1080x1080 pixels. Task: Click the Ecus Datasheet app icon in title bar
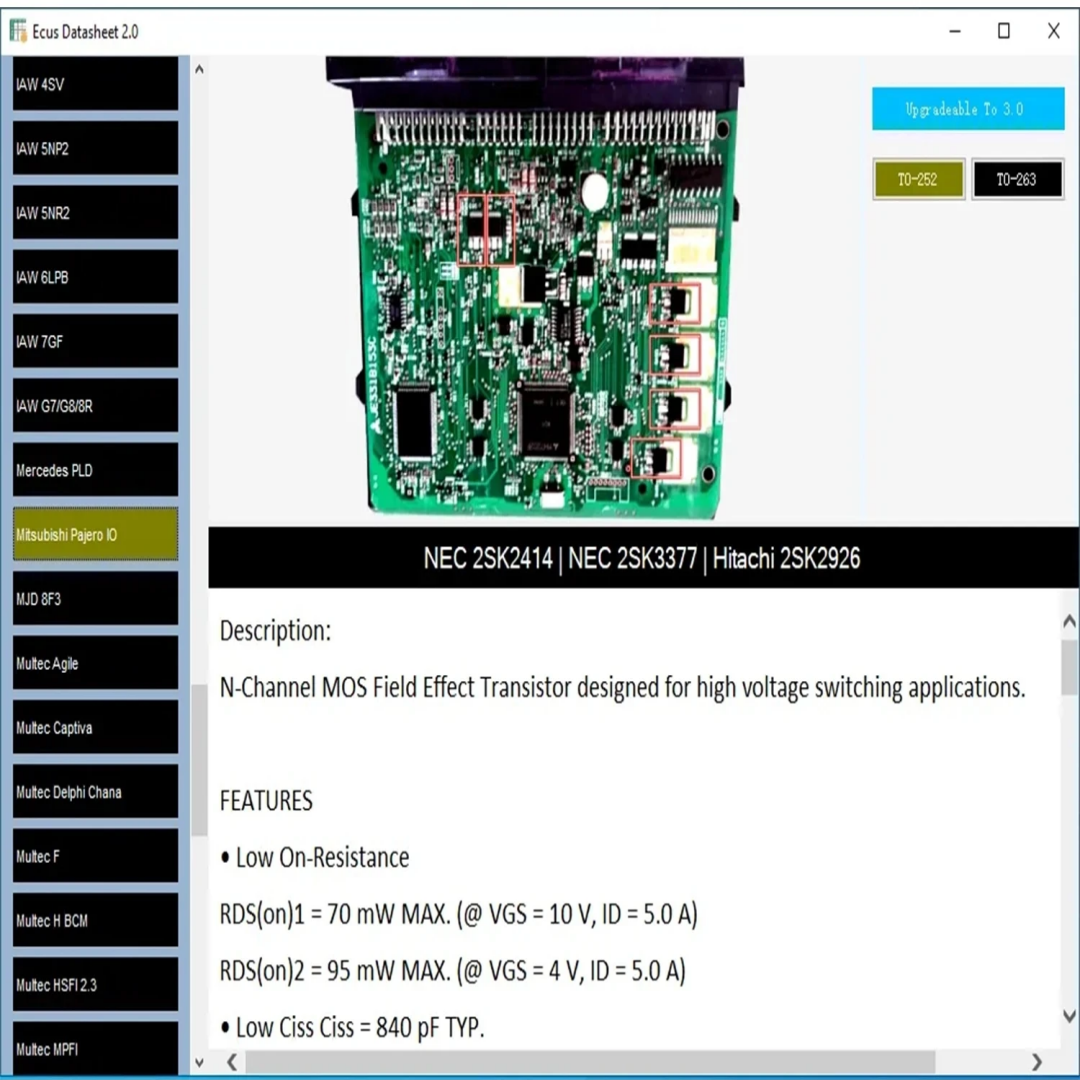18,31
